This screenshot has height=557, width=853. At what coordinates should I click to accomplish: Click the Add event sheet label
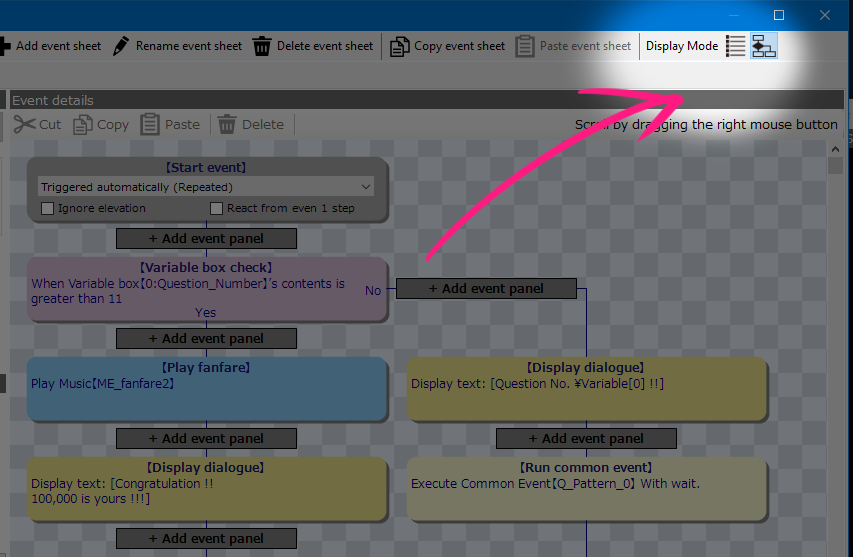pos(58,46)
